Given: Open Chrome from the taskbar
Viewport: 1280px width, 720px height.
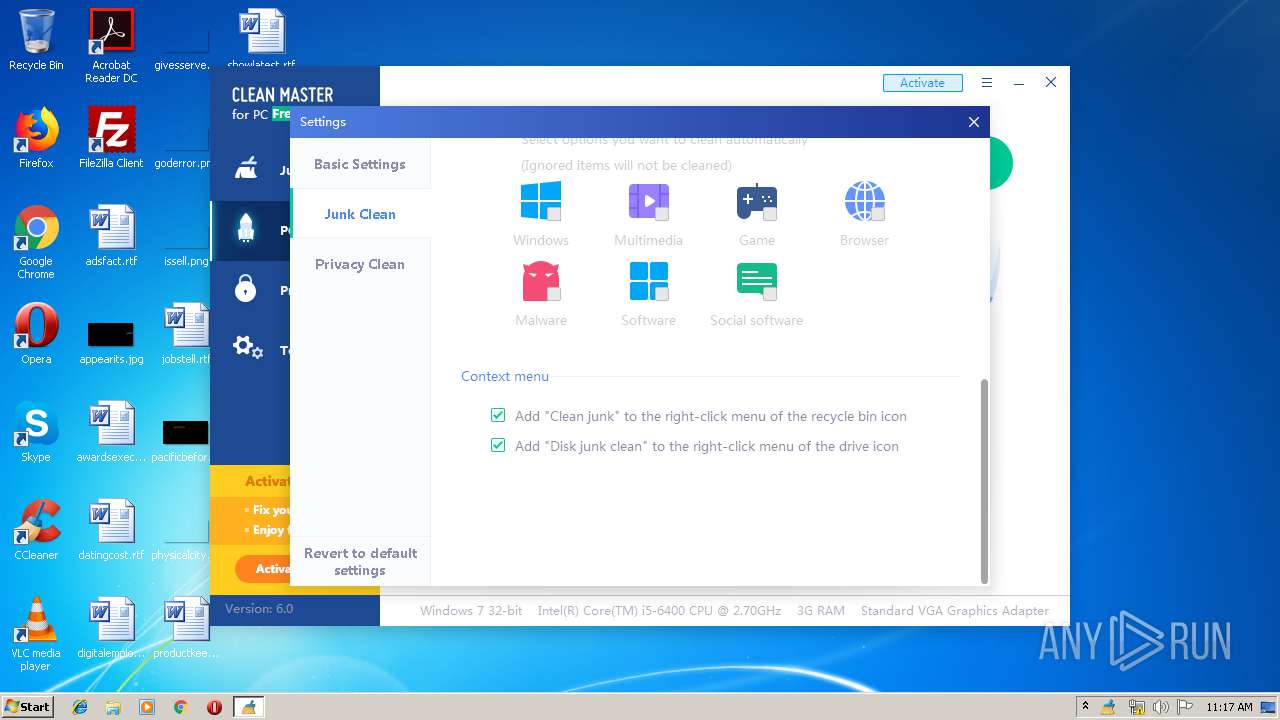Looking at the screenshot, I should [180, 707].
